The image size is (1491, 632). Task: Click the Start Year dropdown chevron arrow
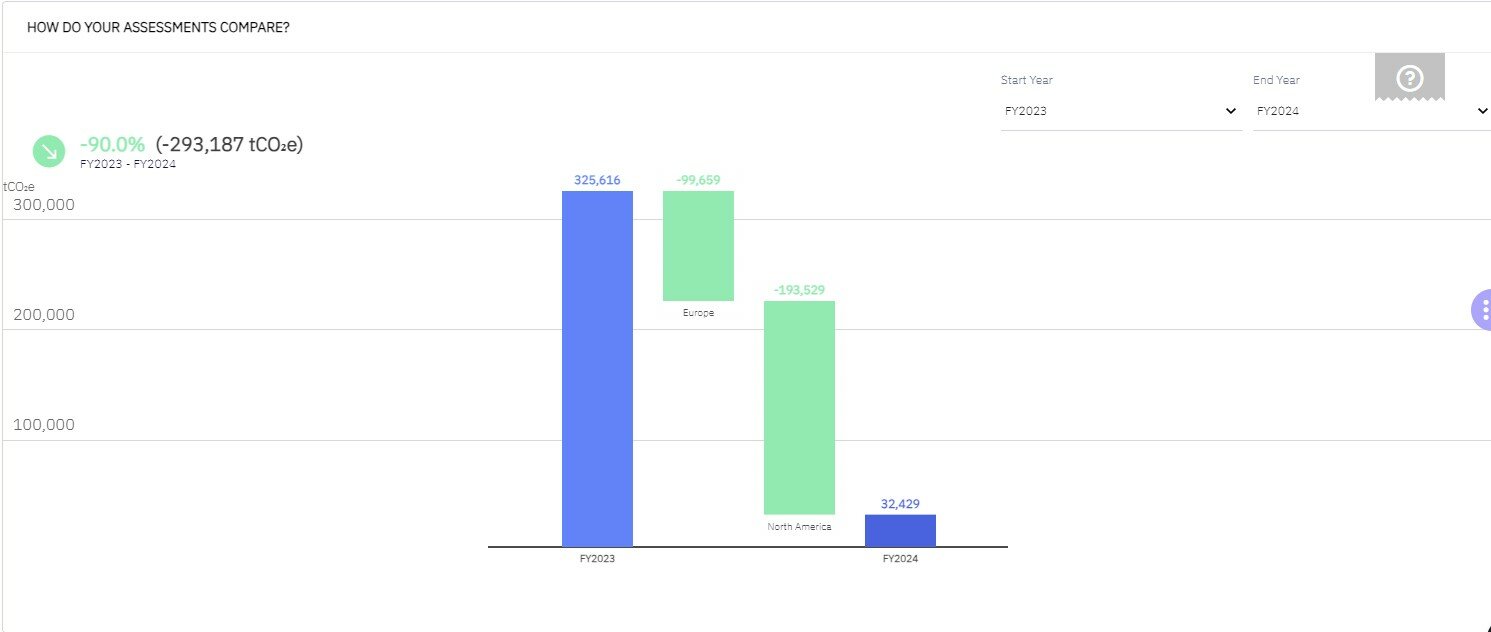point(1231,111)
